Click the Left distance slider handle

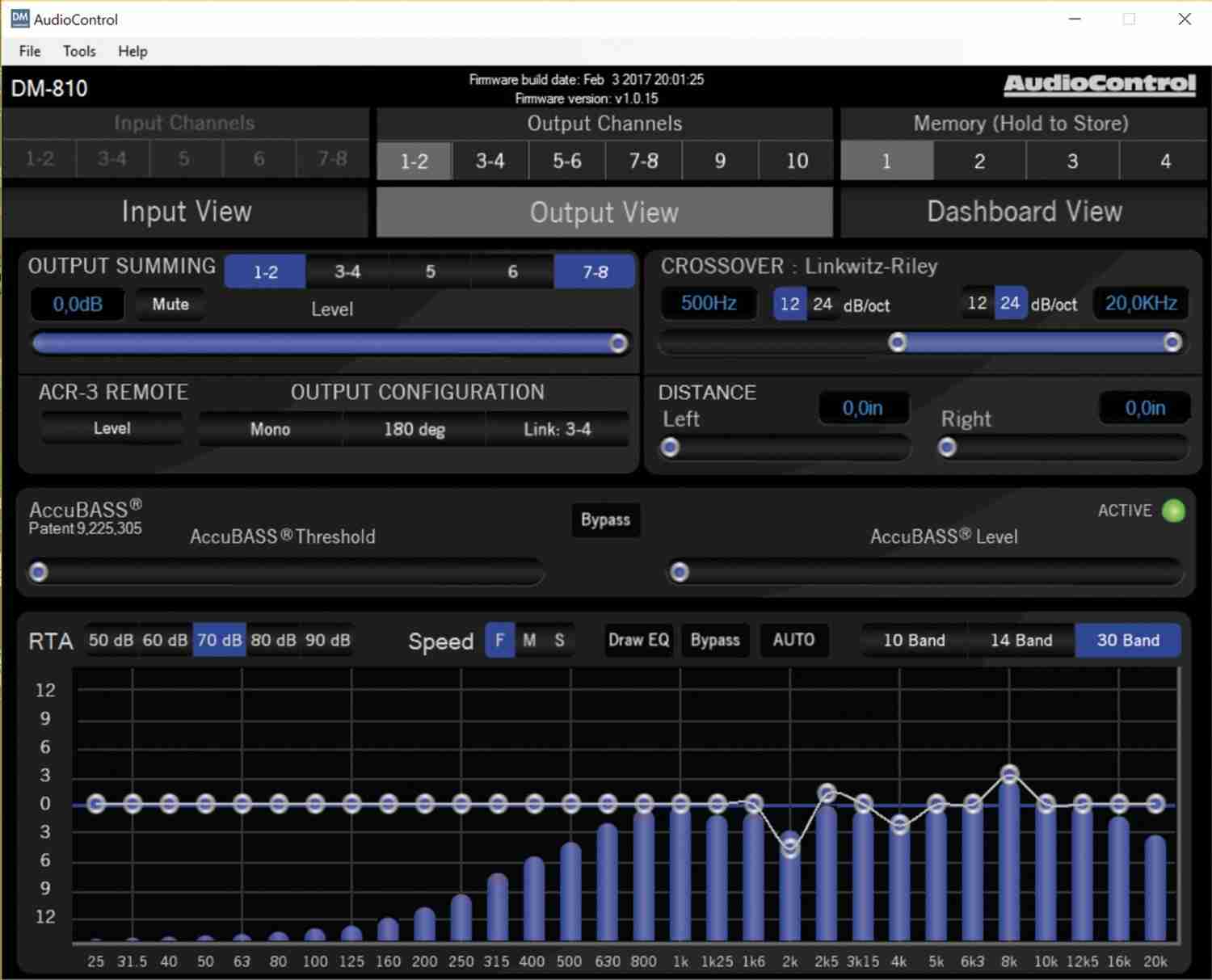pyautogui.click(x=670, y=448)
